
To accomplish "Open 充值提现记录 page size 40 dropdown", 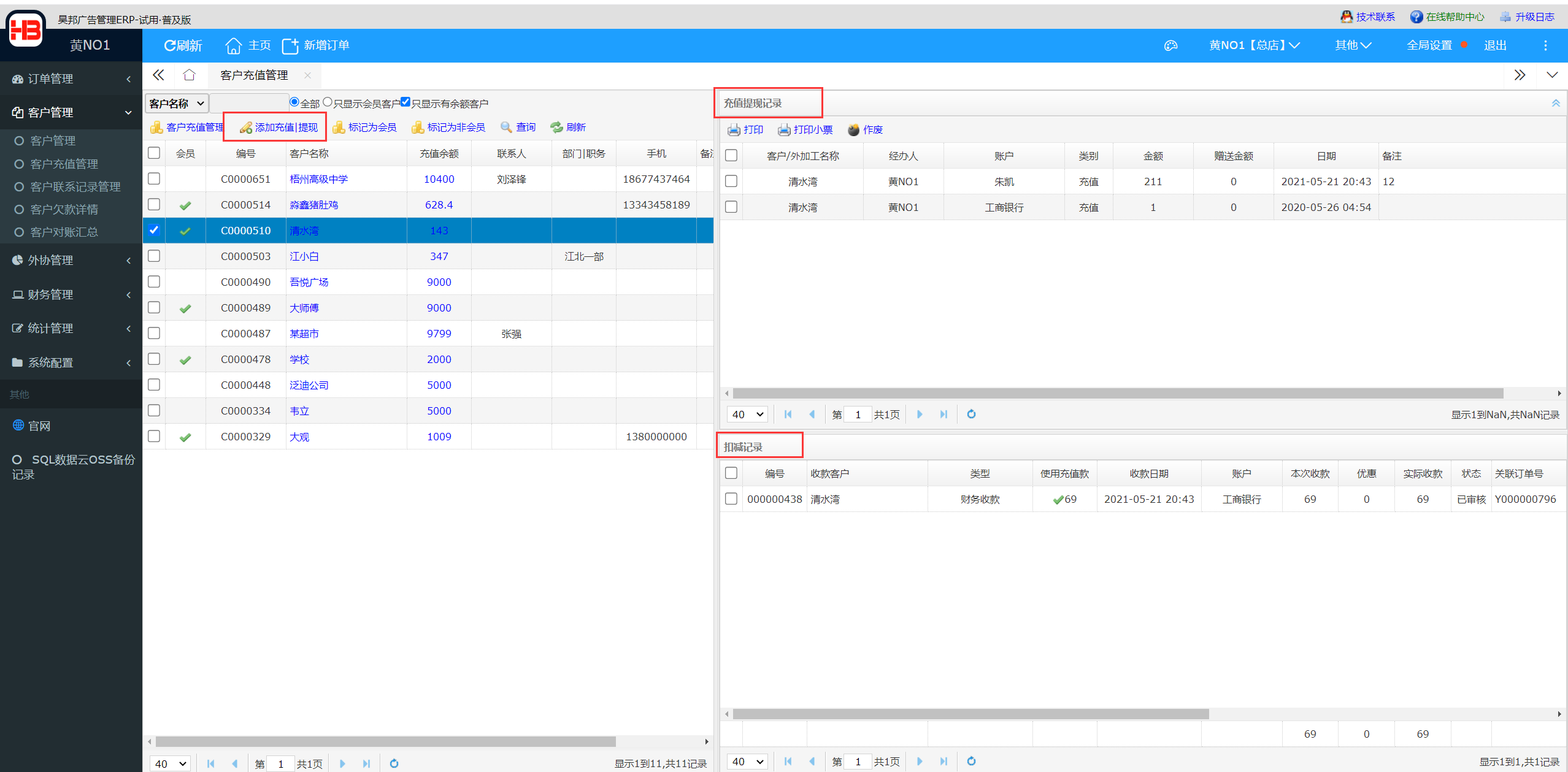I will pos(747,414).
